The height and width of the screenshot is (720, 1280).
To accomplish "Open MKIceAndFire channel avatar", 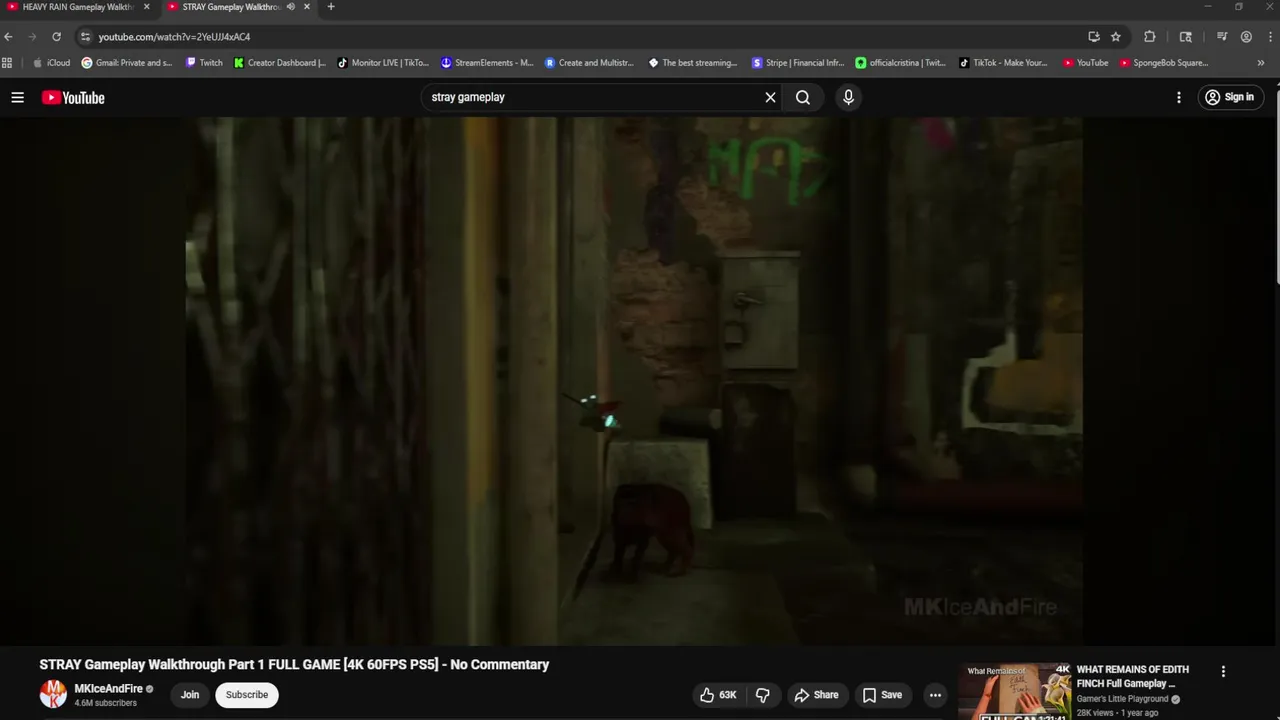I will pyautogui.click(x=52, y=694).
